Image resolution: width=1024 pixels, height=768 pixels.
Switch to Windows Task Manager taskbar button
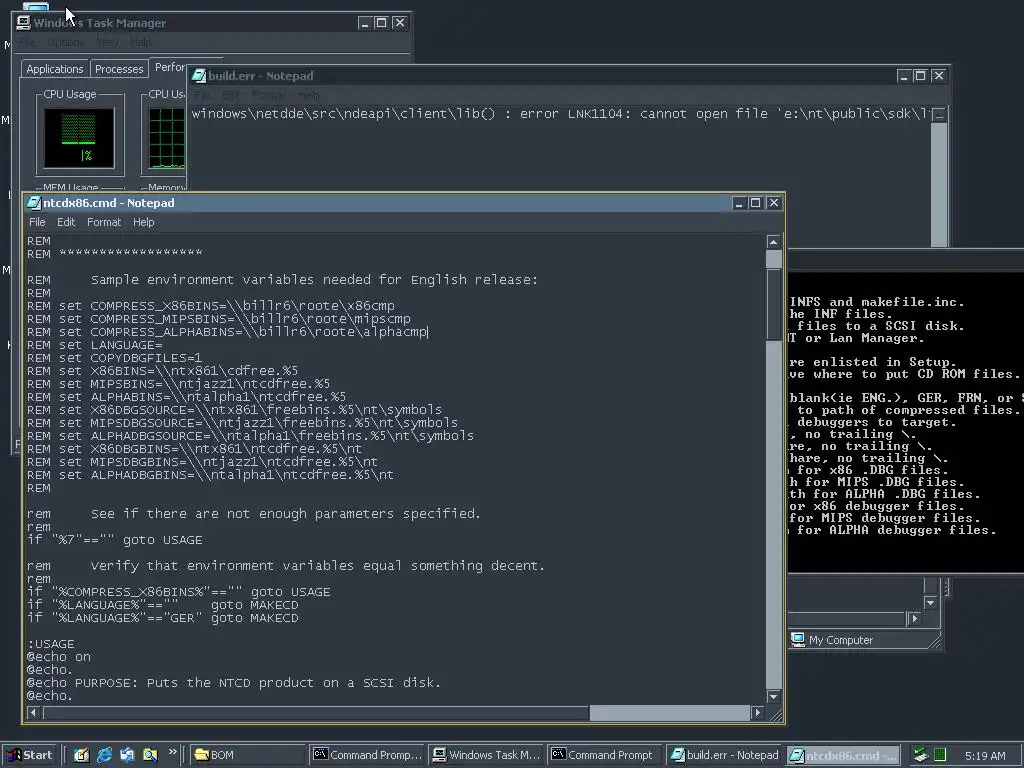(x=487, y=755)
